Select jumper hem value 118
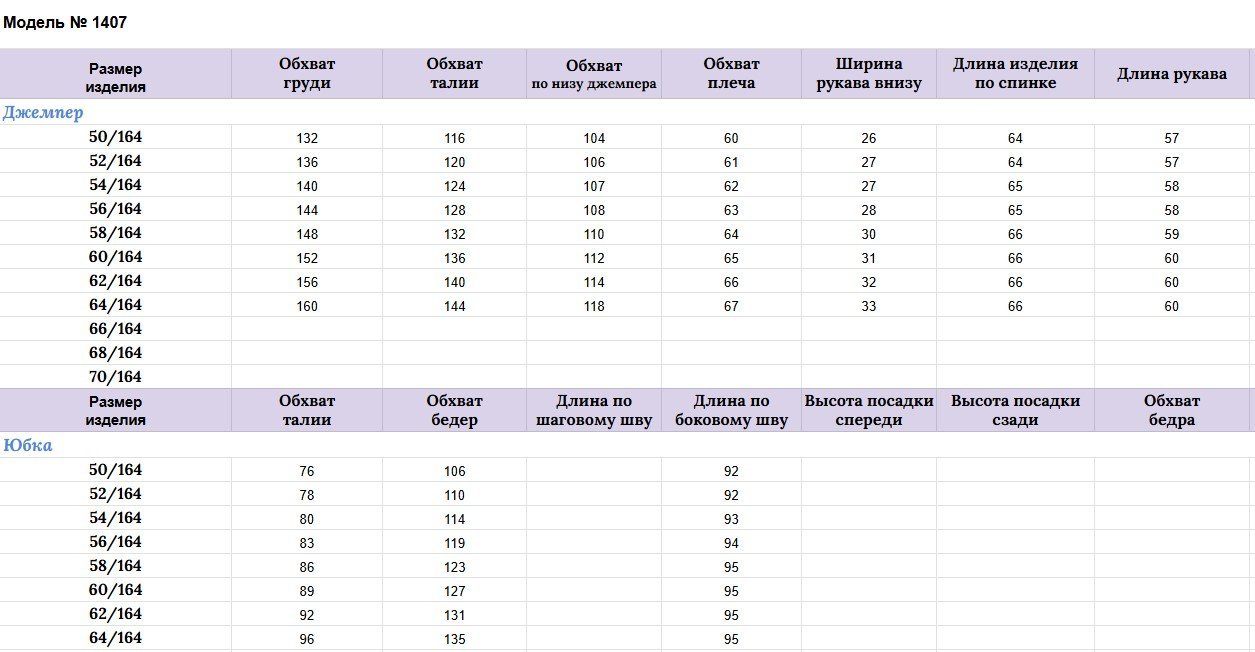The height and width of the screenshot is (652, 1255). pos(594,306)
